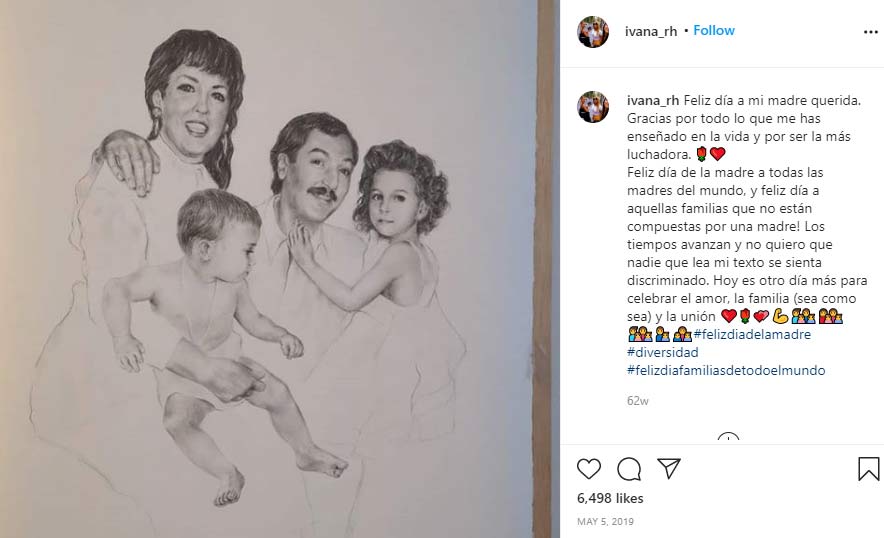View who liked via 6,498 likes

point(610,498)
